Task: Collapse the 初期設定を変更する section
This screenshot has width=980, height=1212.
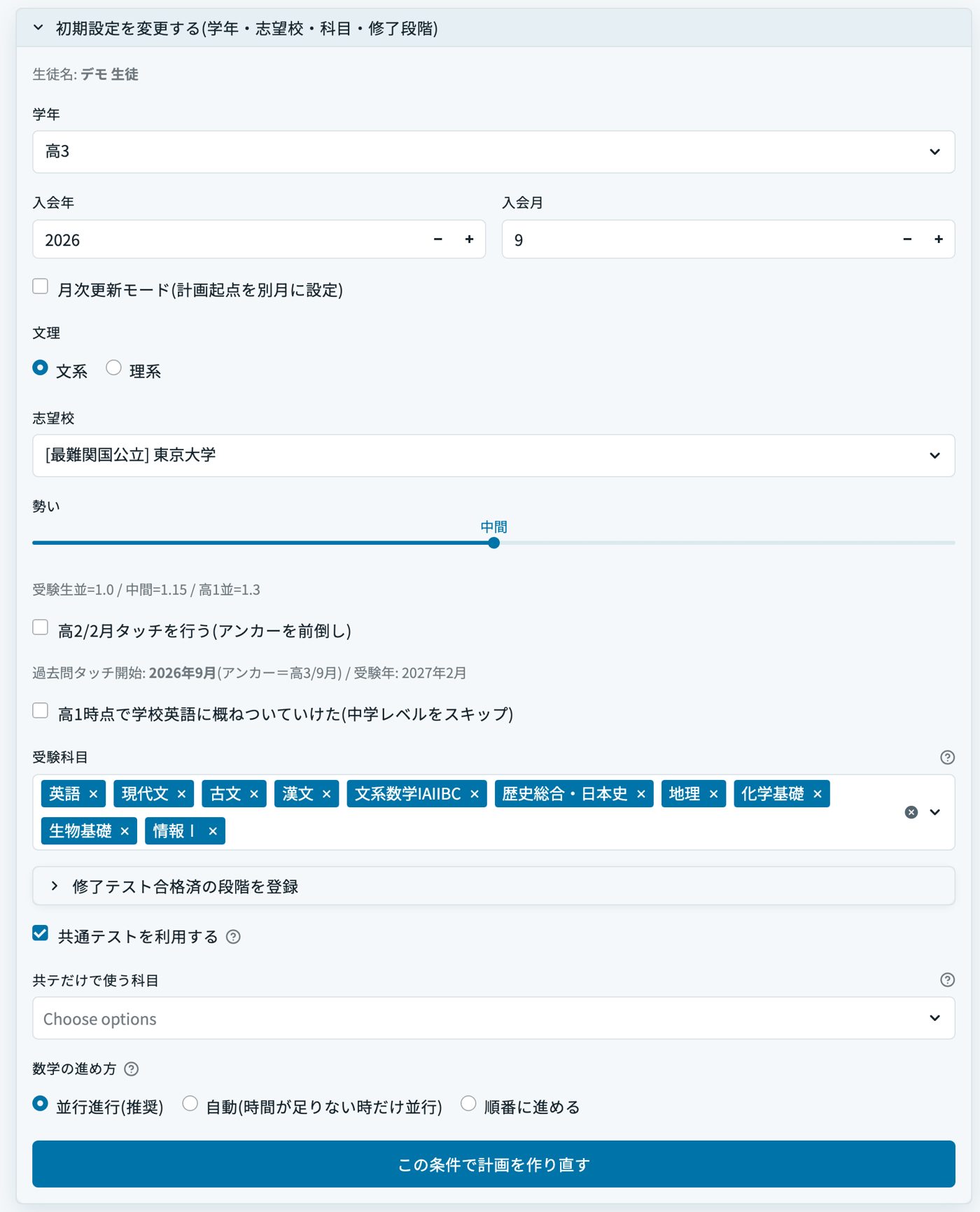Action: [x=493, y=28]
